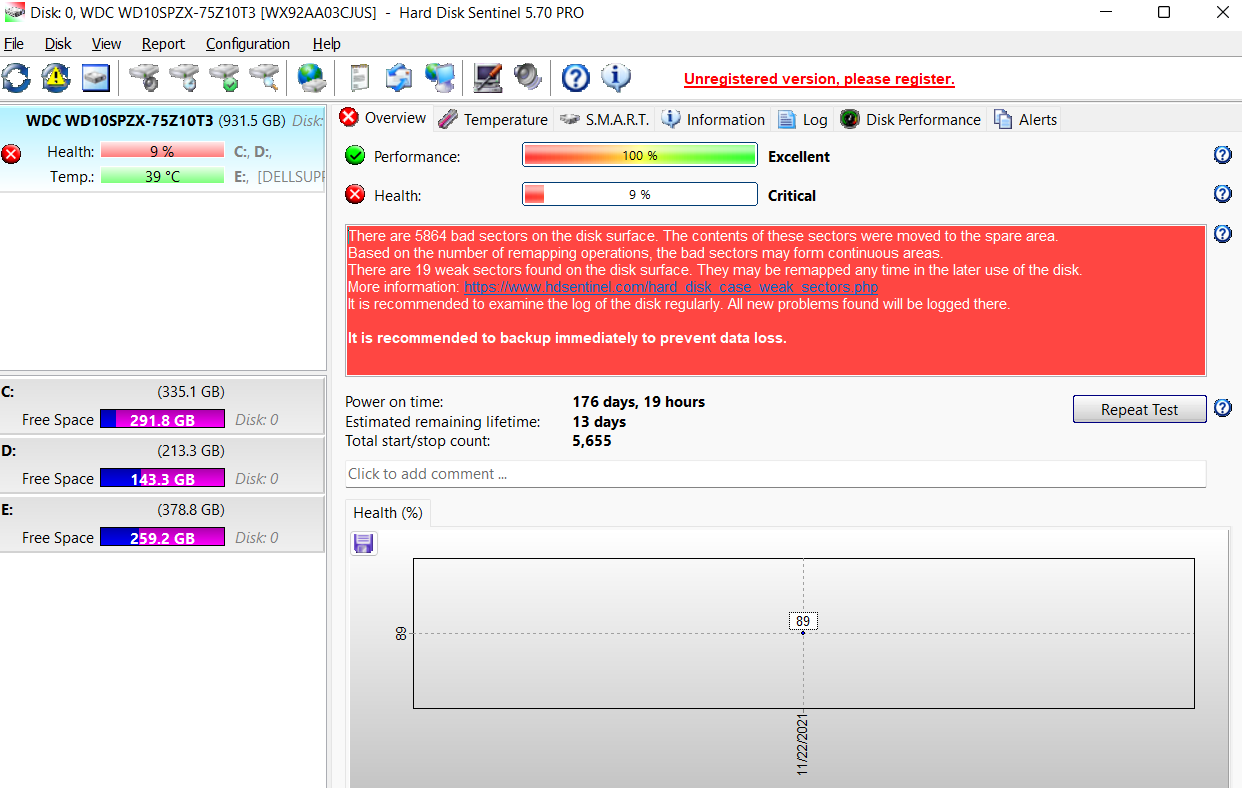
Task: Click the backup immediately warning text
Action: tap(567, 338)
